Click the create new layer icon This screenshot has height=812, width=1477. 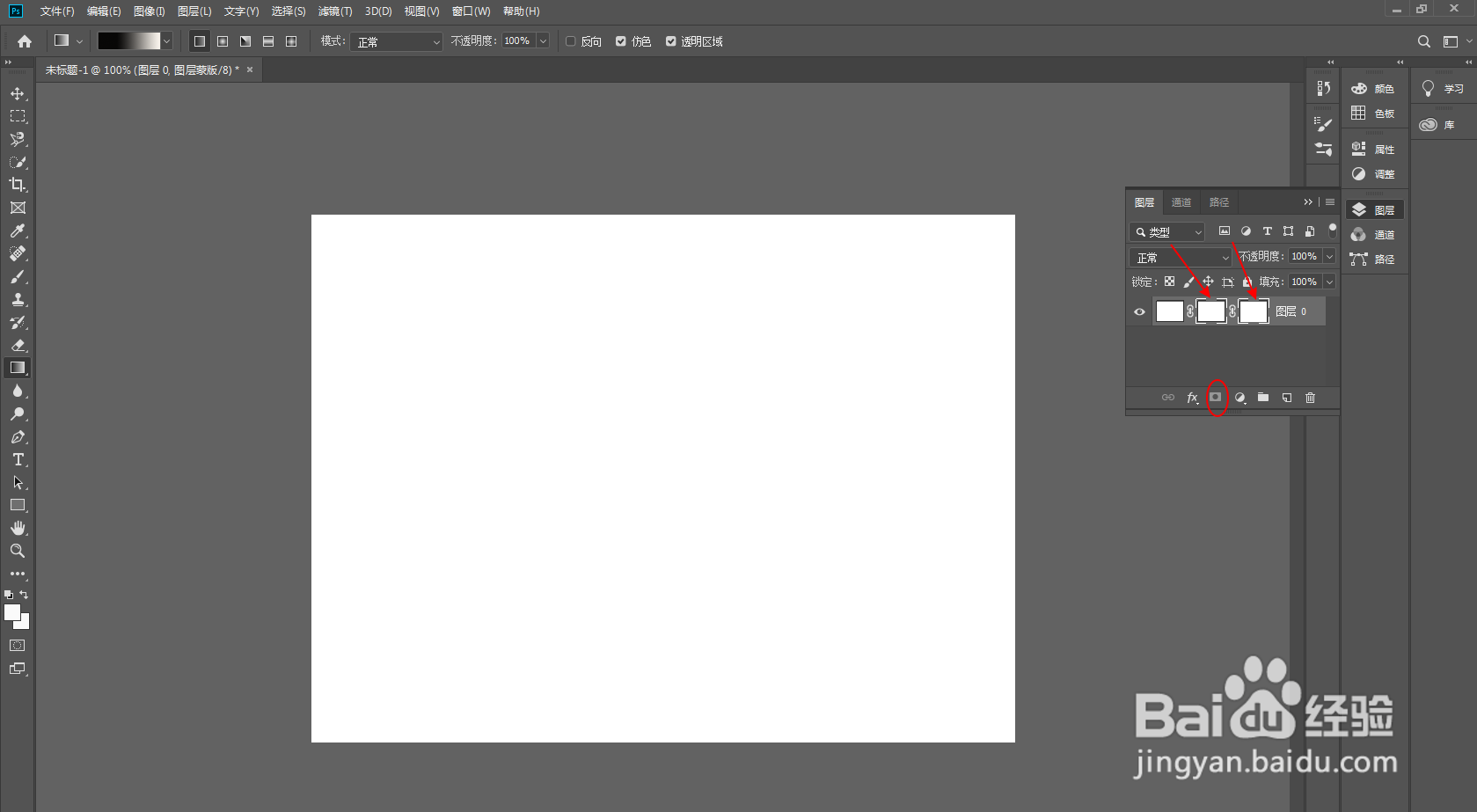1287,398
